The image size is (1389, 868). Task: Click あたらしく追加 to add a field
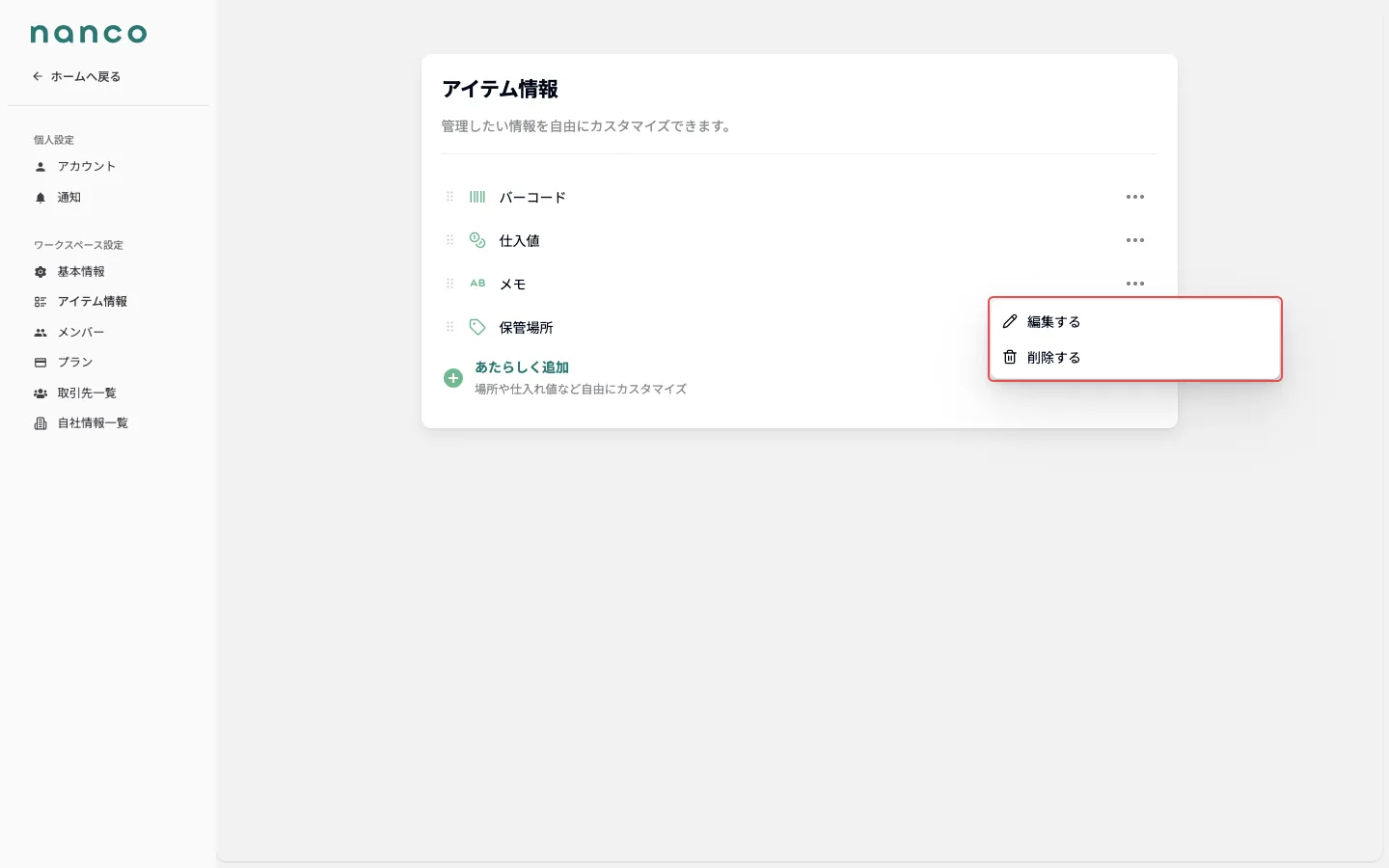pyautogui.click(x=522, y=367)
